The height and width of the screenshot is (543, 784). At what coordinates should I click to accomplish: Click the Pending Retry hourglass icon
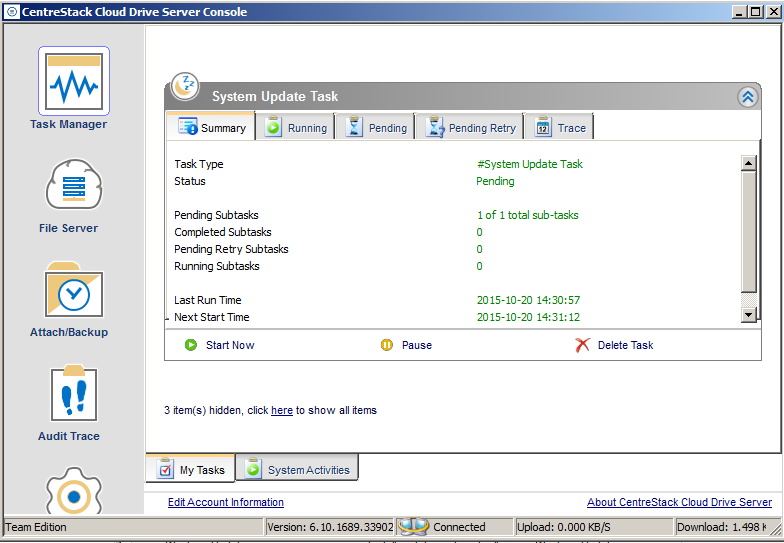pyautogui.click(x=434, y=128)
